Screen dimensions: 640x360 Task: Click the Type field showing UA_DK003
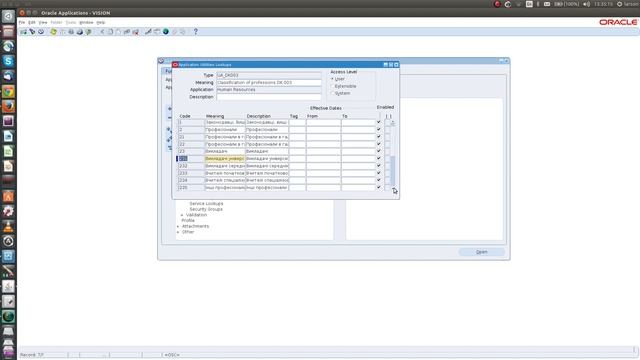click(269, 75)
